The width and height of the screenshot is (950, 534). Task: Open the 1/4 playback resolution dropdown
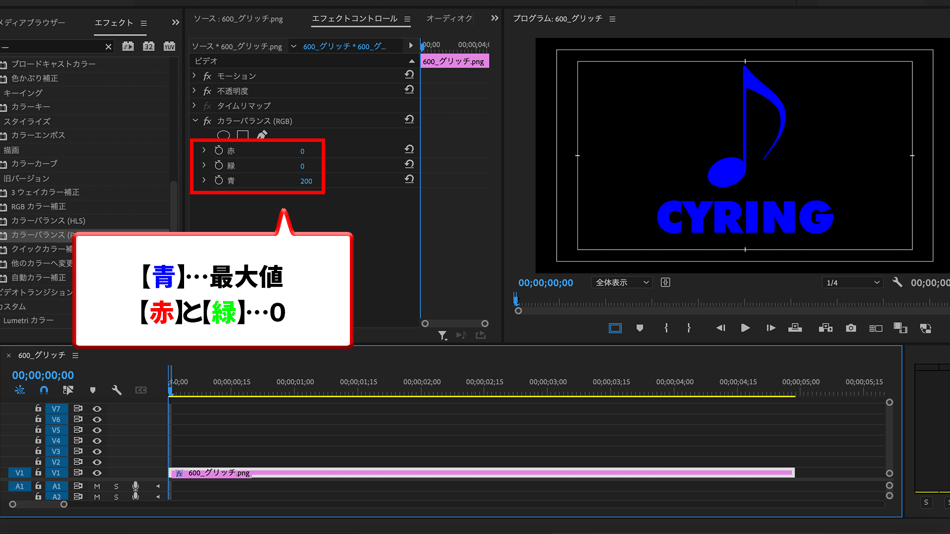click(852, 282)
